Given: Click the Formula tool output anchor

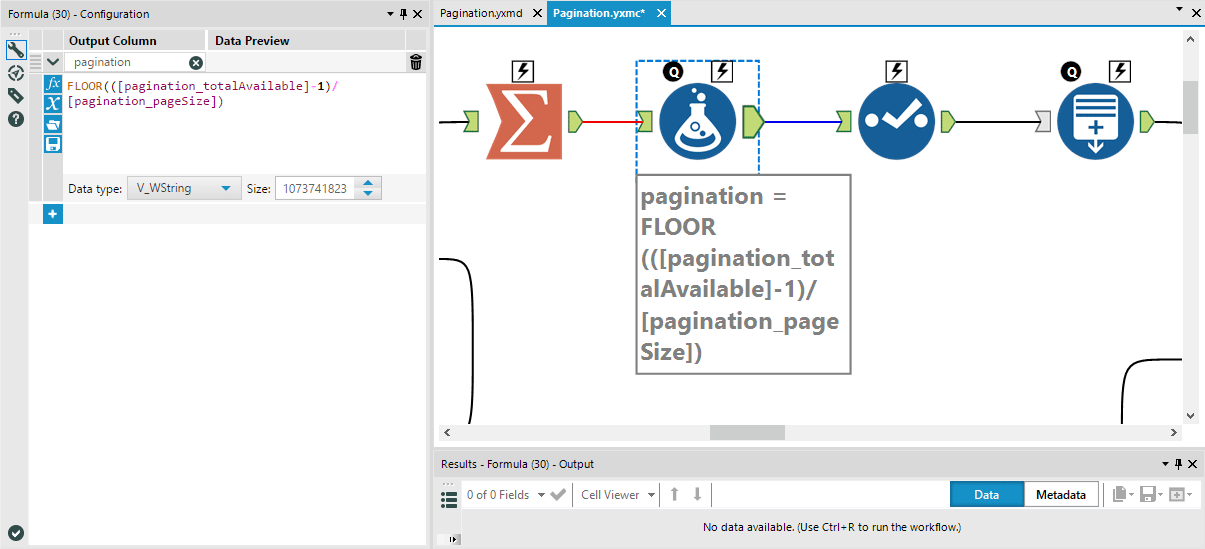Looking at the screenshot, I should tap(753, 122).
